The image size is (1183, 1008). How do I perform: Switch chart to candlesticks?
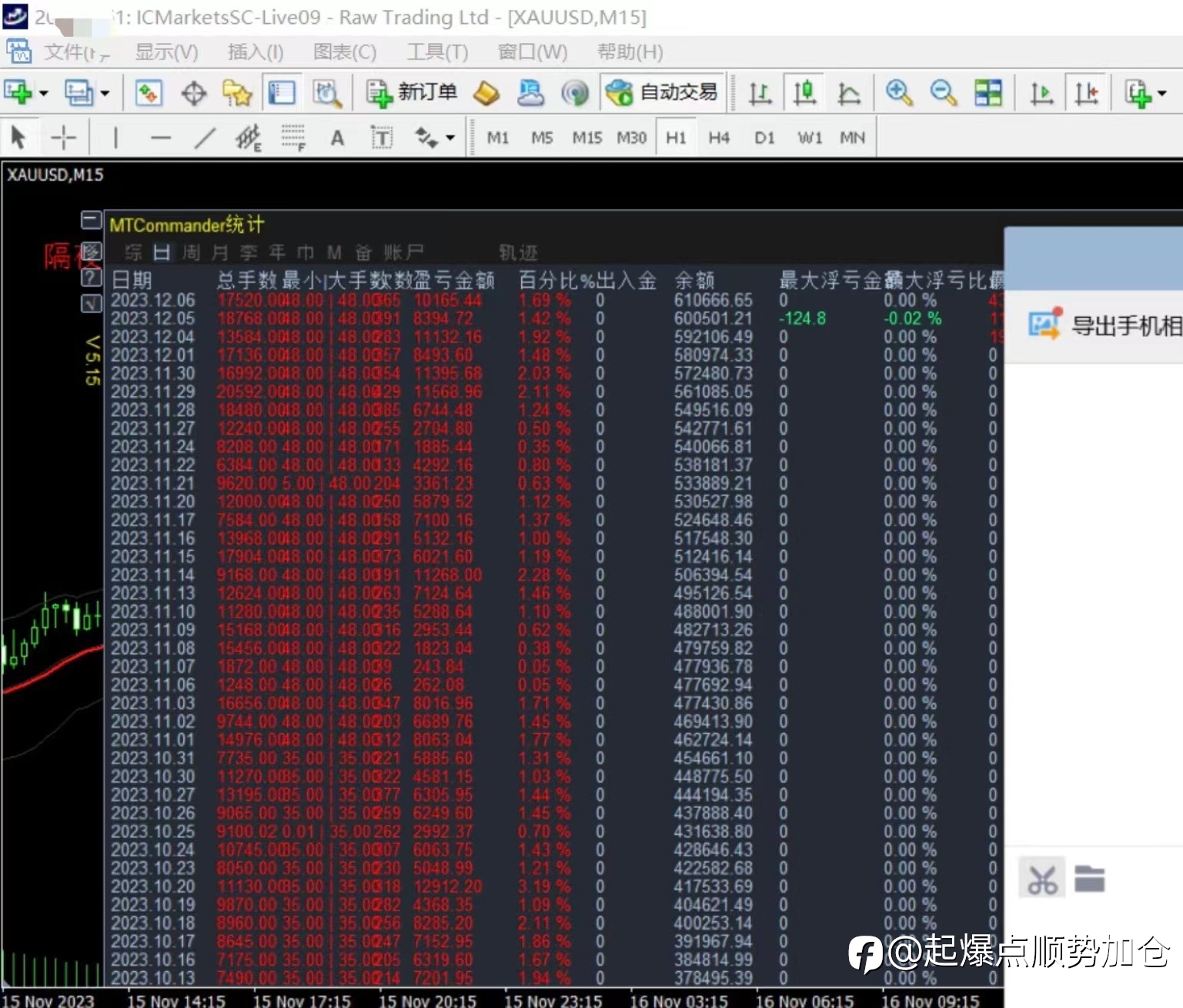click(804, 93)
